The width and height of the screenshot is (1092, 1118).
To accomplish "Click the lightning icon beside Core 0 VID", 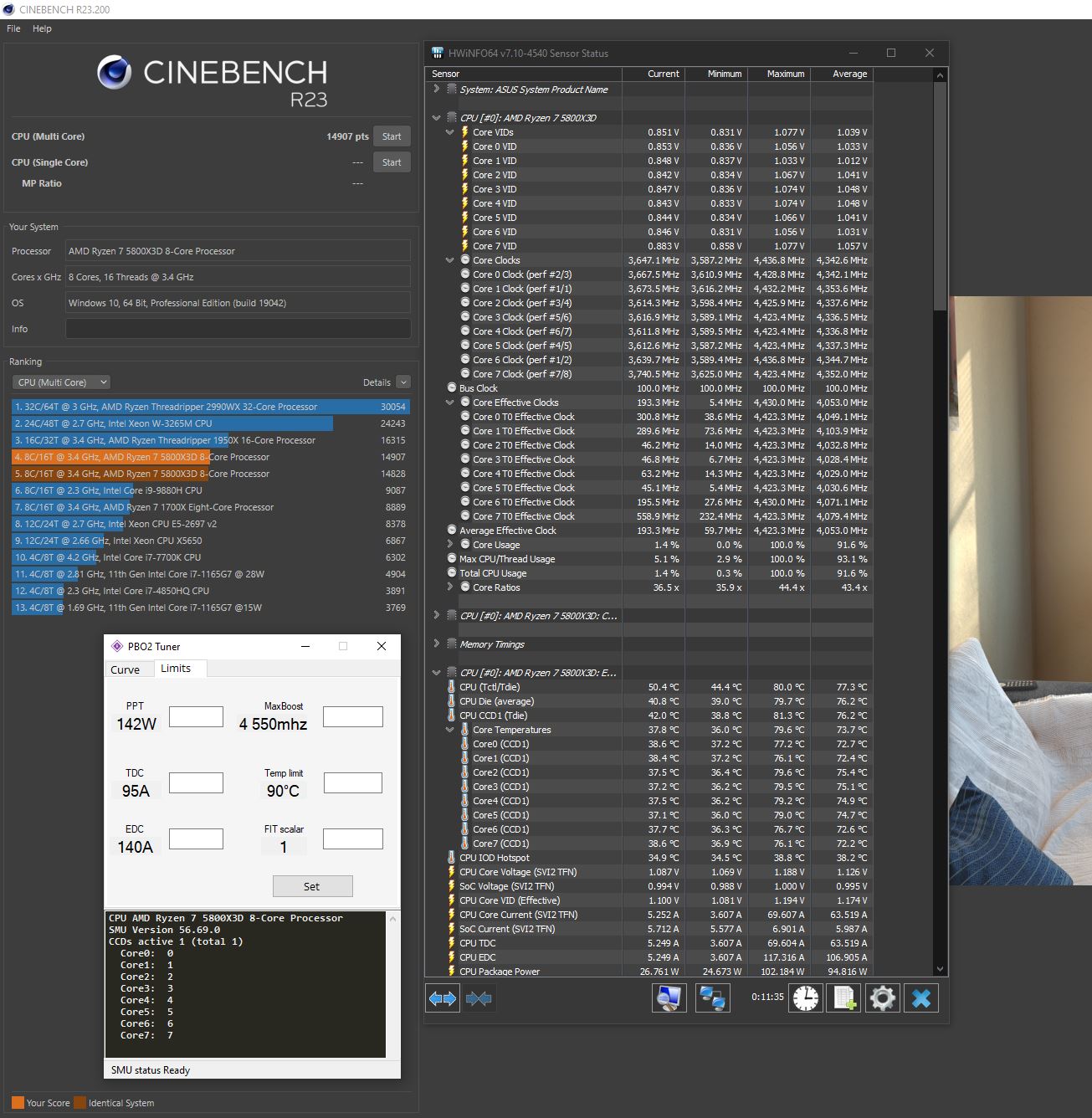I will 465,146.
